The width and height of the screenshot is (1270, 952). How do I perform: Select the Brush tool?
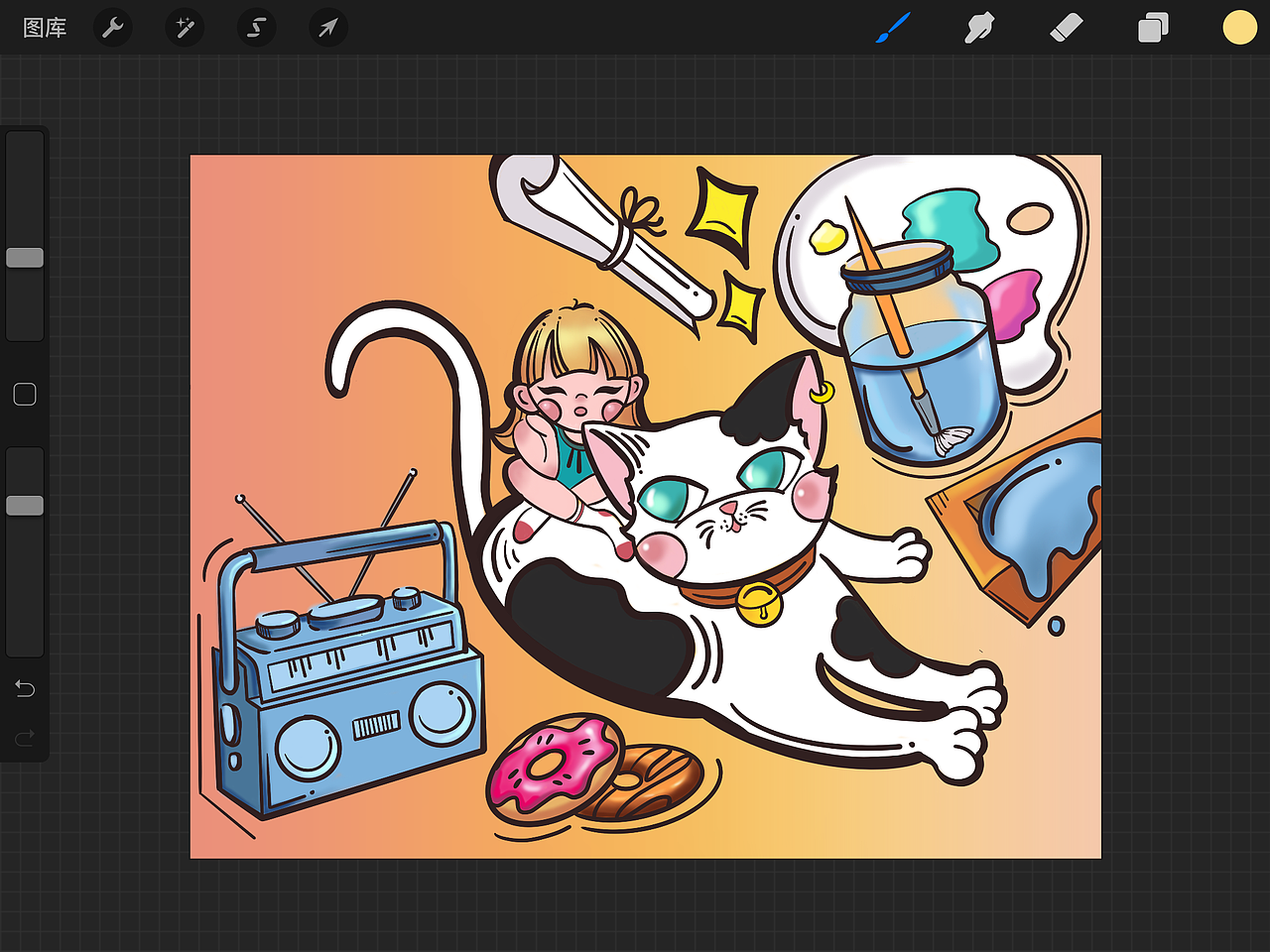pyautogui.click(x=893, y=28)
